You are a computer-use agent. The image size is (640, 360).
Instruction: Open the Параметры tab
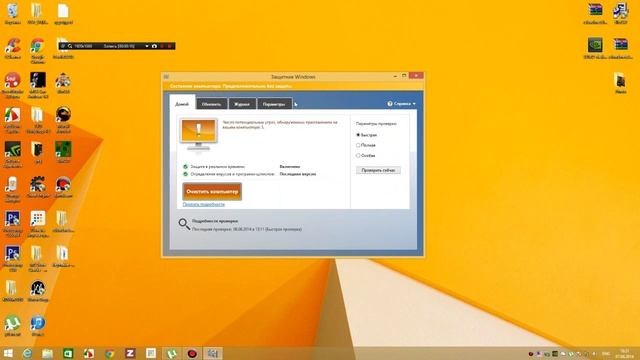[x=274, y=104]
